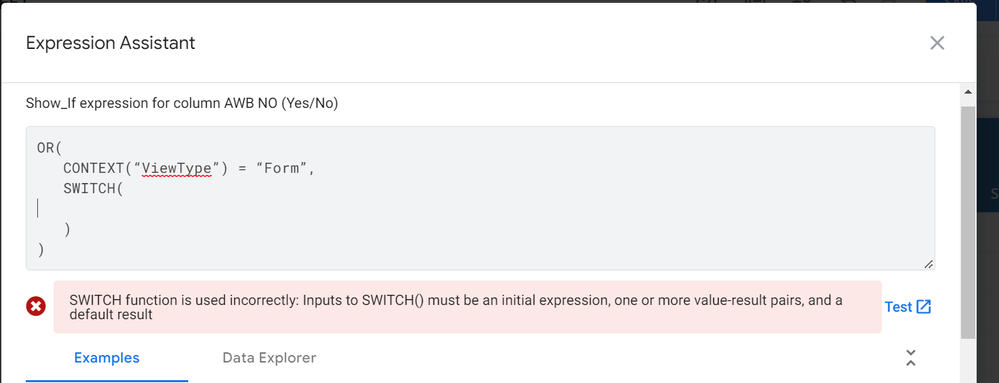Viewport: 999px width, 383px height.
Task: Click the resize handle of the expression box
Action: pyautogui.click(x=928, y=264)
